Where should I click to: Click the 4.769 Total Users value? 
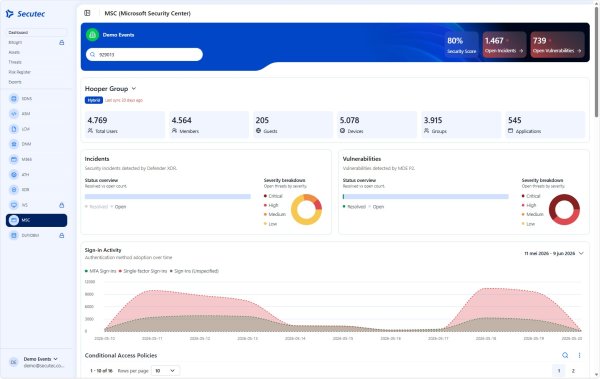(97, 120)
